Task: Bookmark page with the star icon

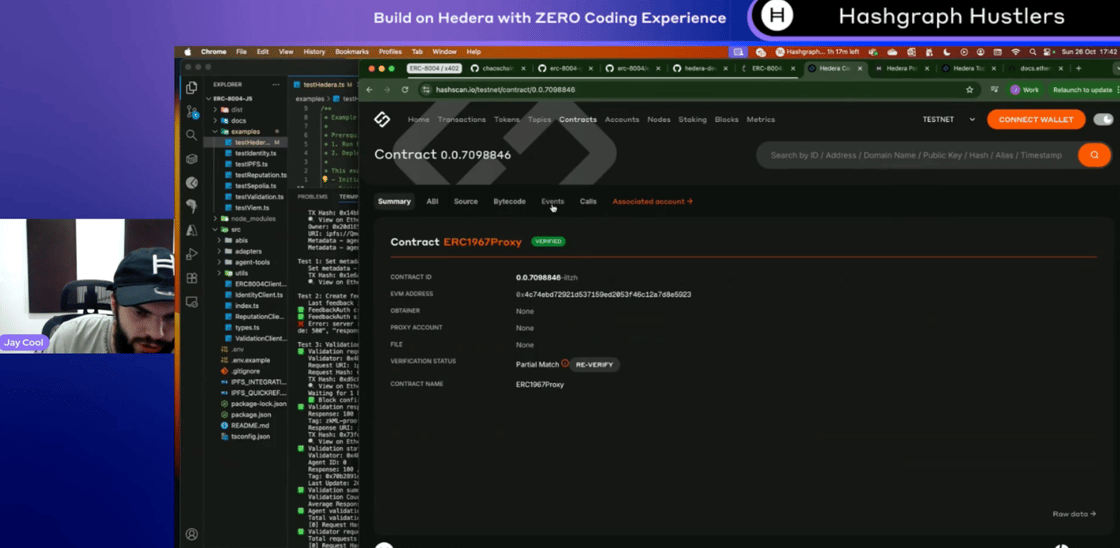Action: 969,90
